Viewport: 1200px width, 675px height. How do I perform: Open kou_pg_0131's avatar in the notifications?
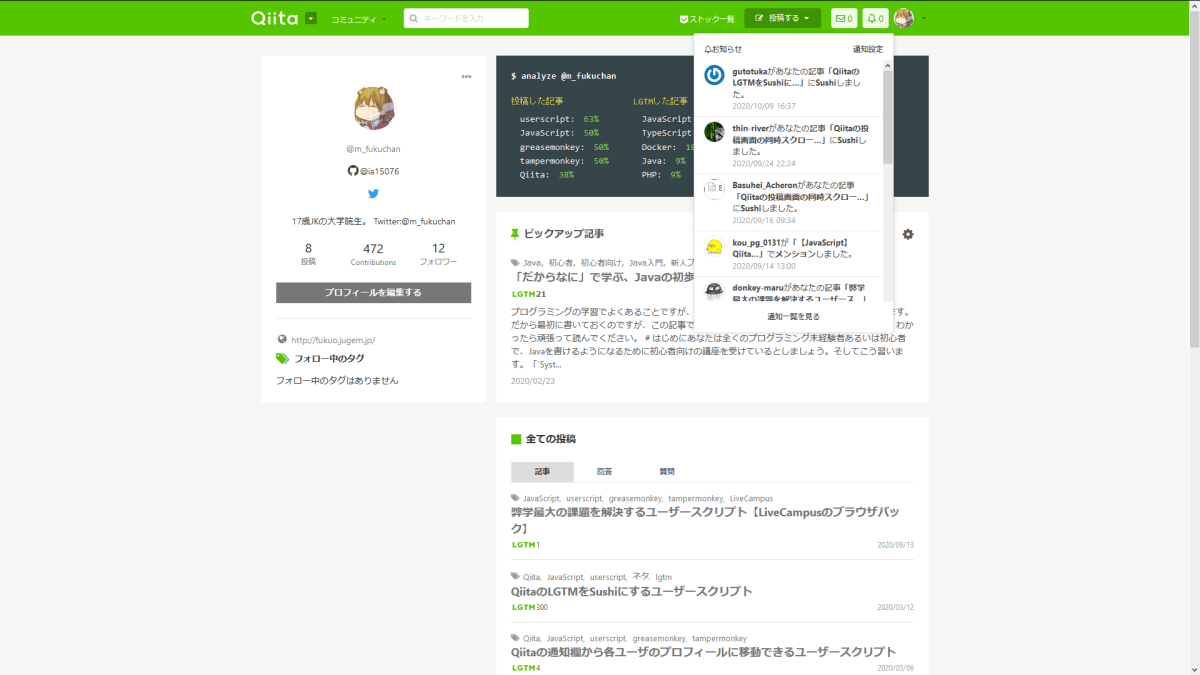coord(714,246)
